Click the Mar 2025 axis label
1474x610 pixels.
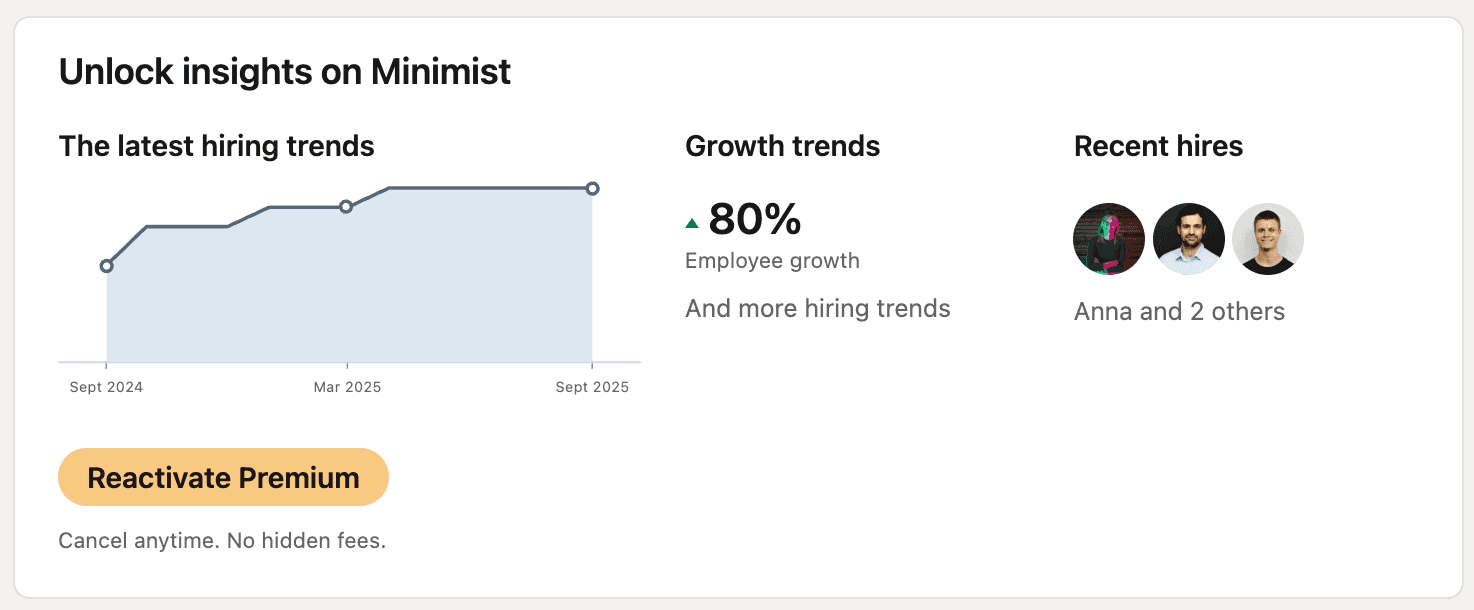(347, 387)
